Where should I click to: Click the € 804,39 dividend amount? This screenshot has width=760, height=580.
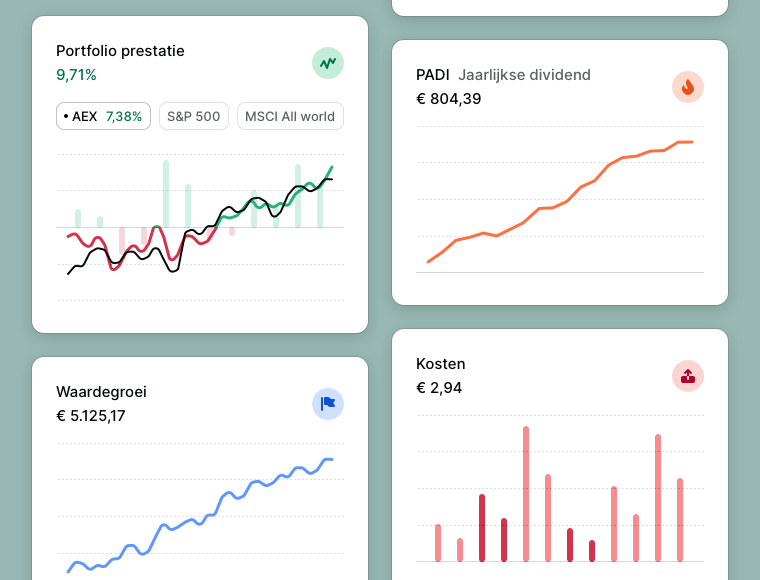(448, 98)
